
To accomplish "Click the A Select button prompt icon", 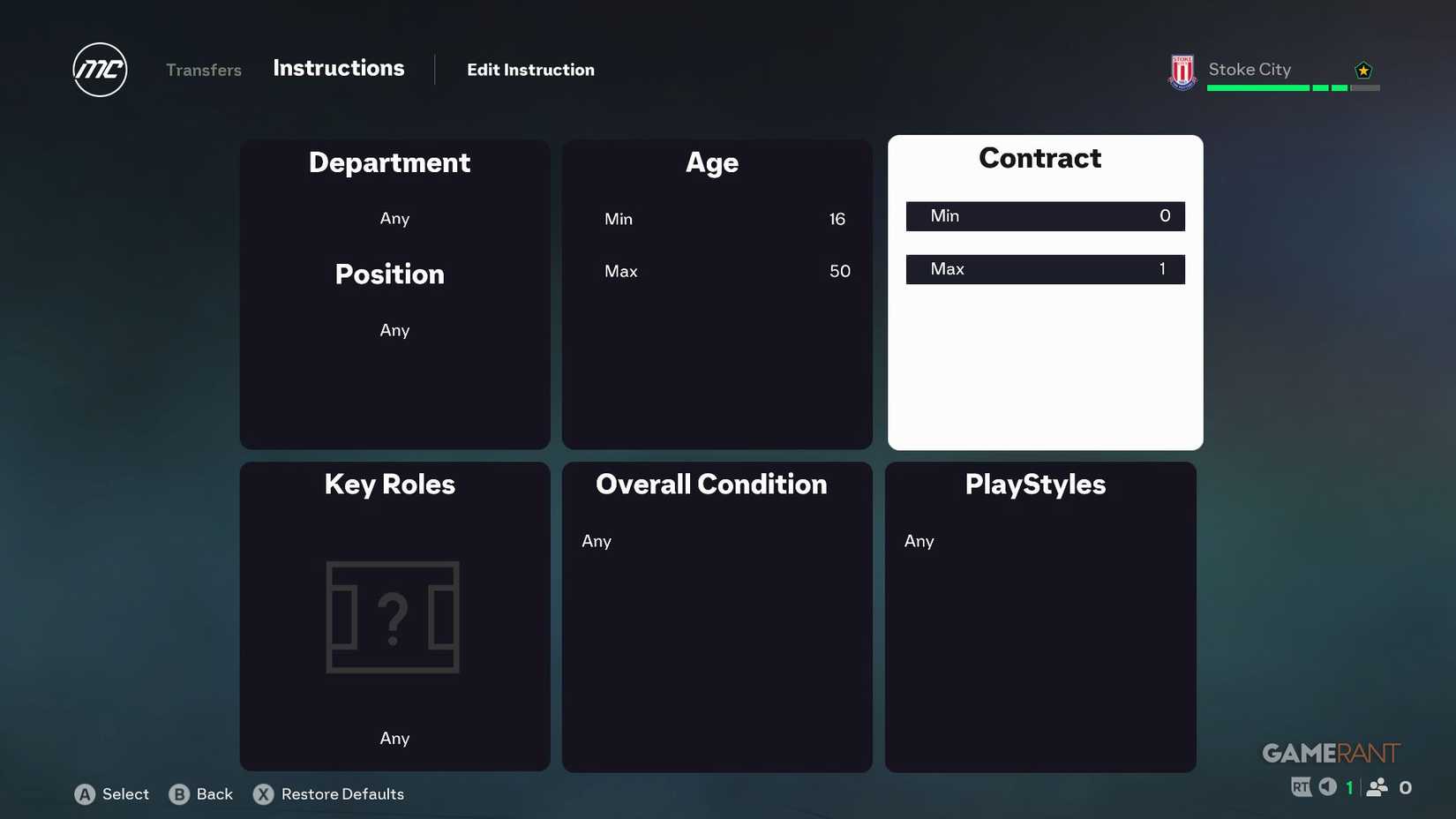I will 85,794.
